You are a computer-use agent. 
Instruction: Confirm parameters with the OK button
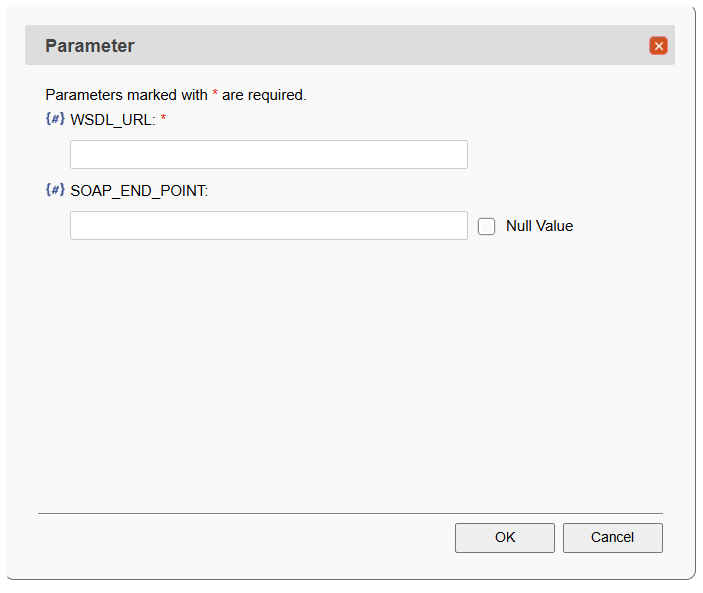click(x=505, y=537)
